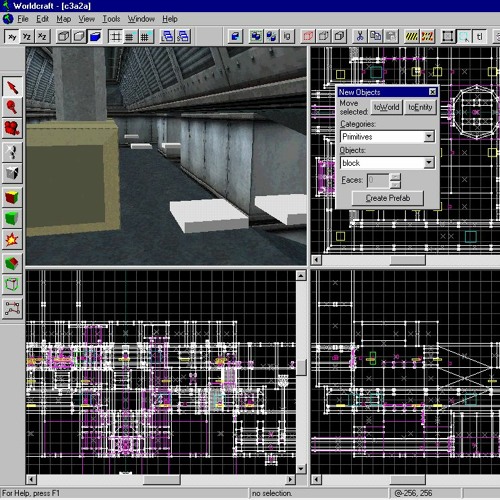Apply current texture with green cube tool
Screen dimensions: 500x500
point(12,218)
